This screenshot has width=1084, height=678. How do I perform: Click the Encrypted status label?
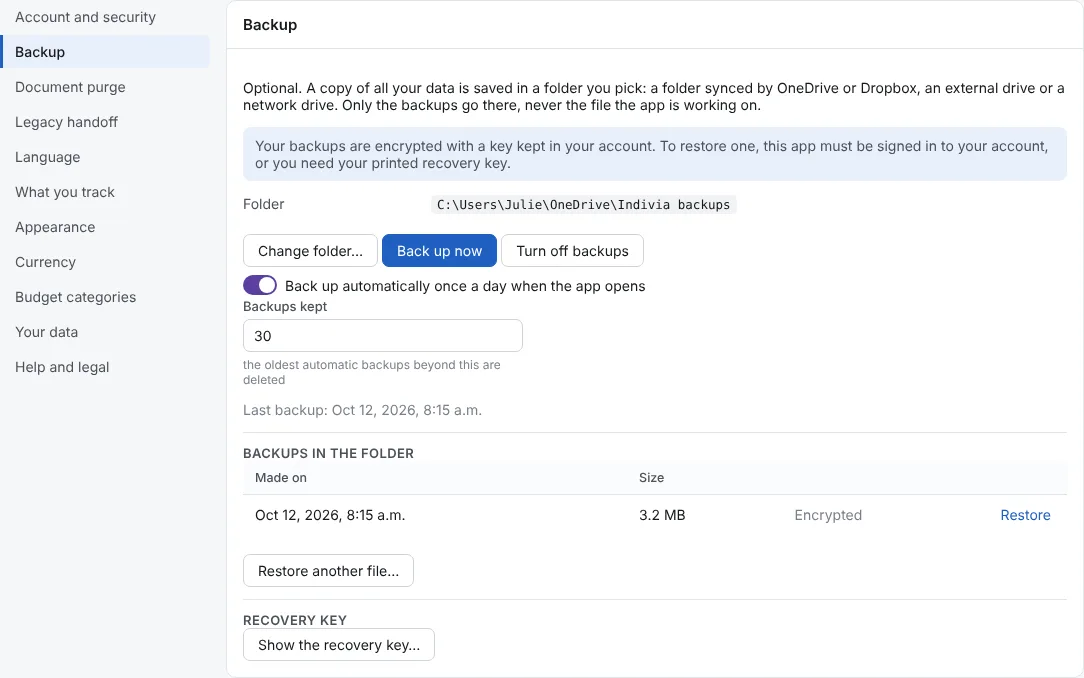point(828,515)
